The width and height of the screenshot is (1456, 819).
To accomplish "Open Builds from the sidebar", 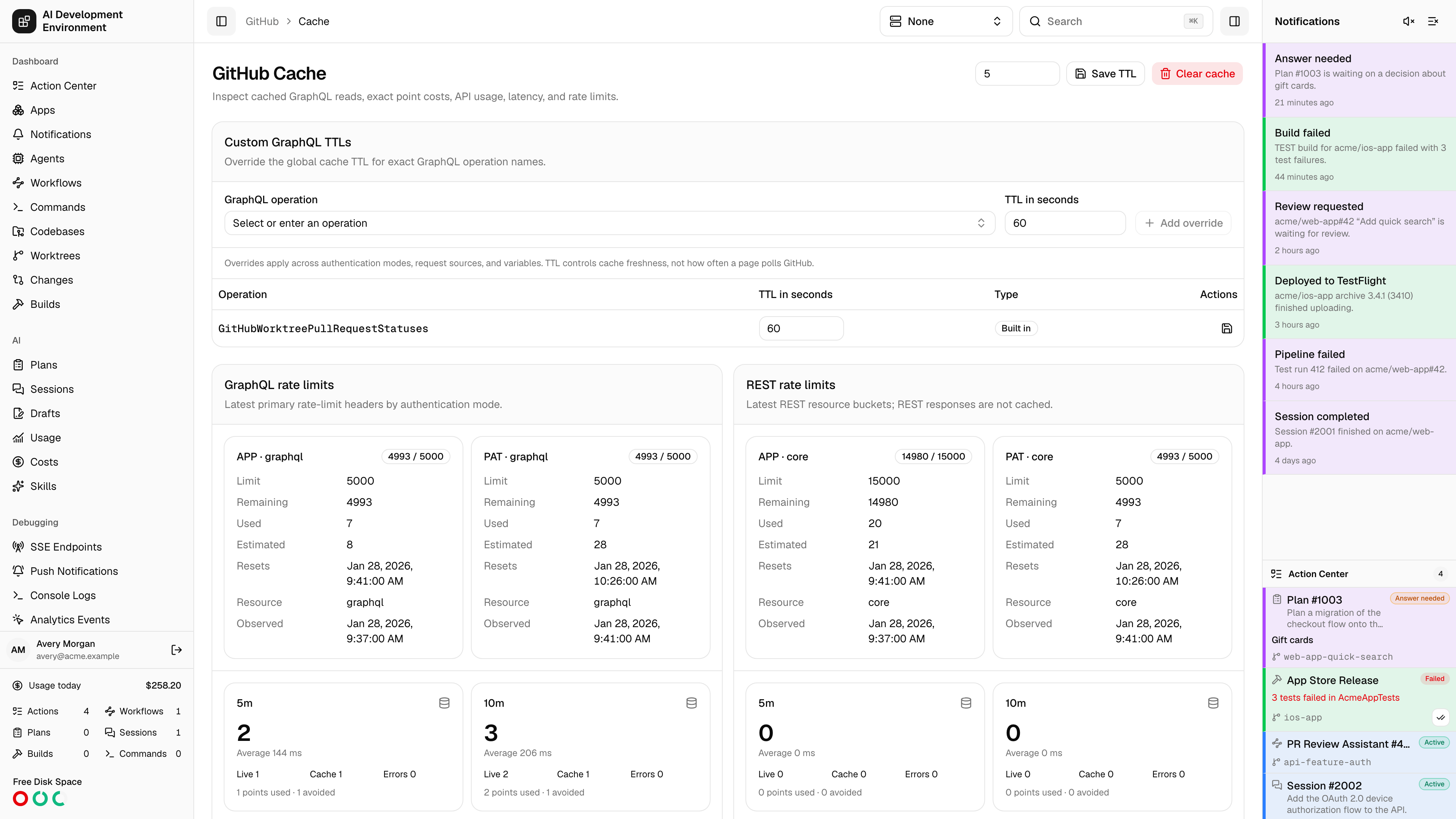I will coord(97,304).
